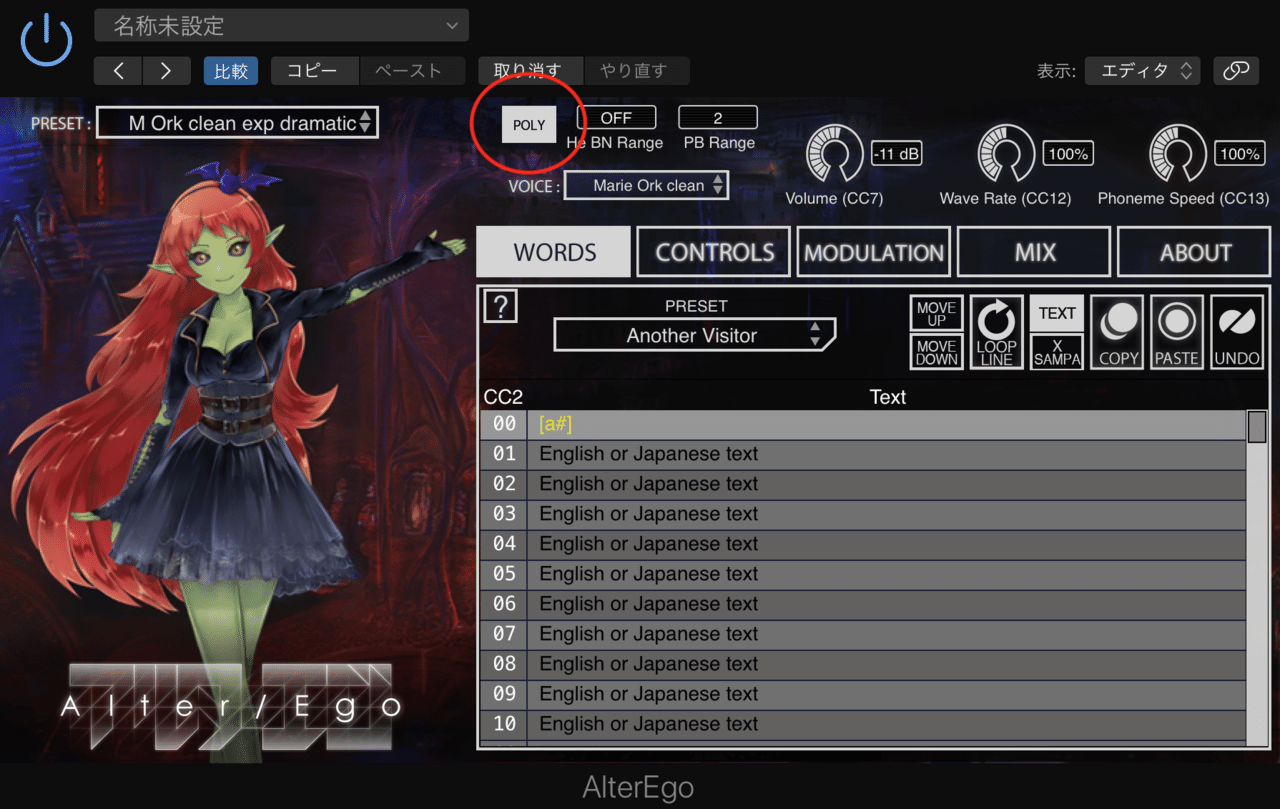This screenshot has height=809, width=1280.
Task: Toggle the BN Range OFF switch
Action: [616, 117]
